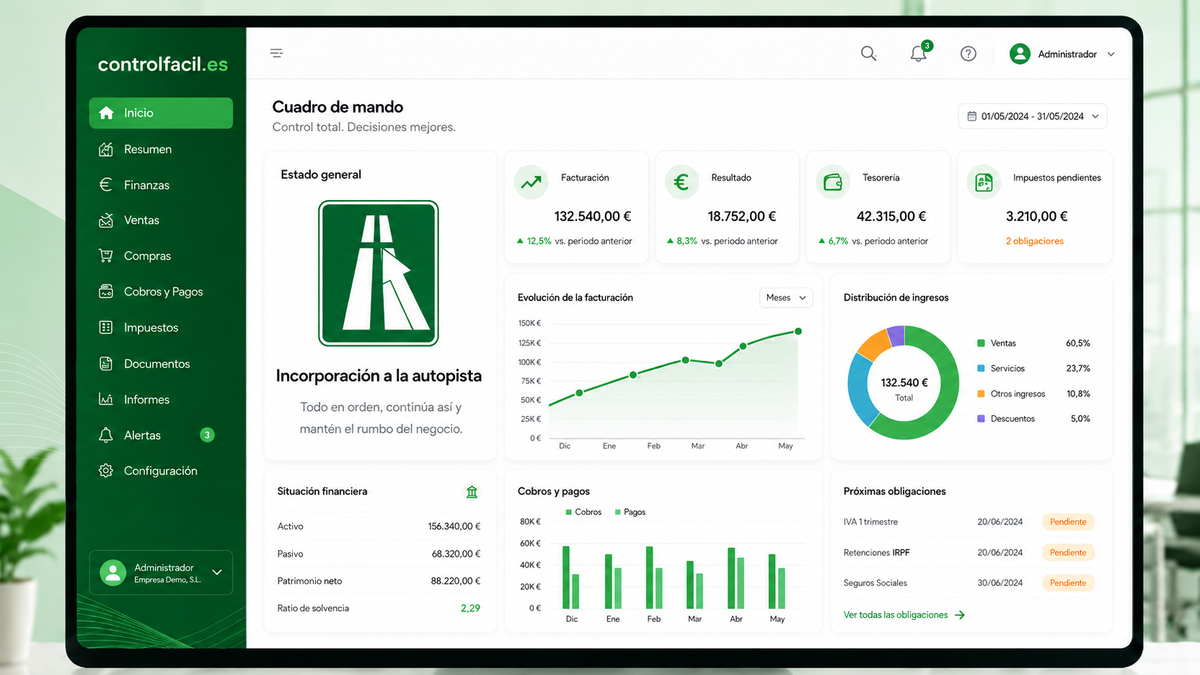
Task: Toggle the Pagos legend series
Action: (x=630, y=512)
